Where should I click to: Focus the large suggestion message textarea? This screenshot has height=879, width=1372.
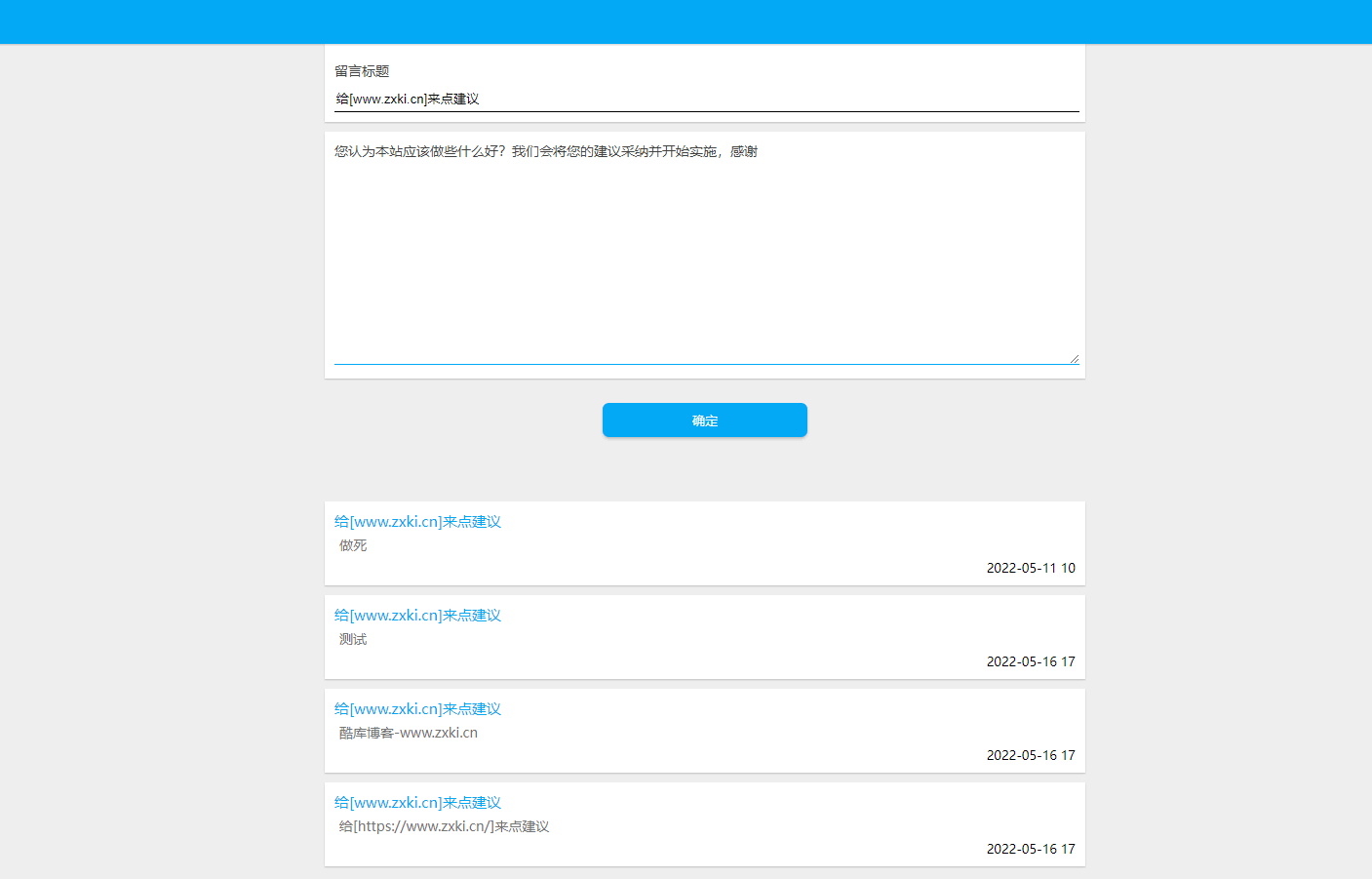tap(705, 252)
